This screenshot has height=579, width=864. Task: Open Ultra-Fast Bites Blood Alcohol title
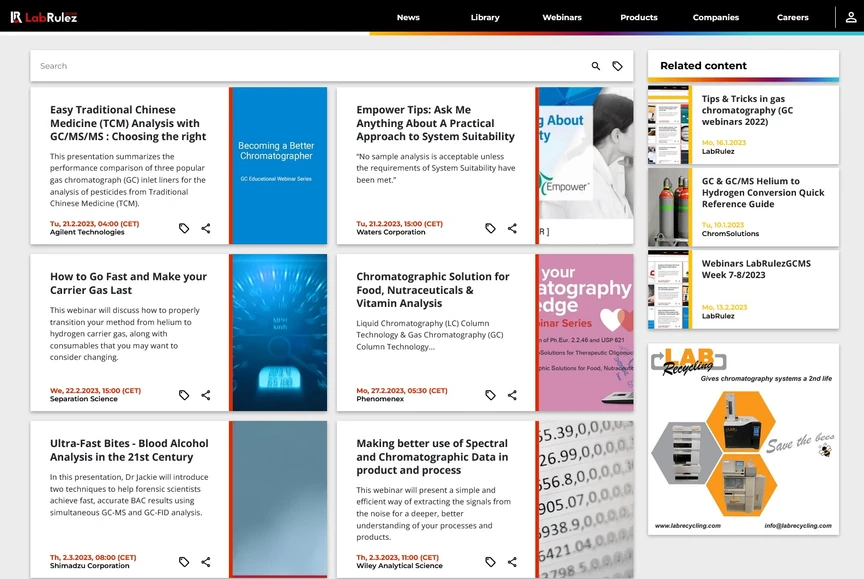[x=129, y=450]
